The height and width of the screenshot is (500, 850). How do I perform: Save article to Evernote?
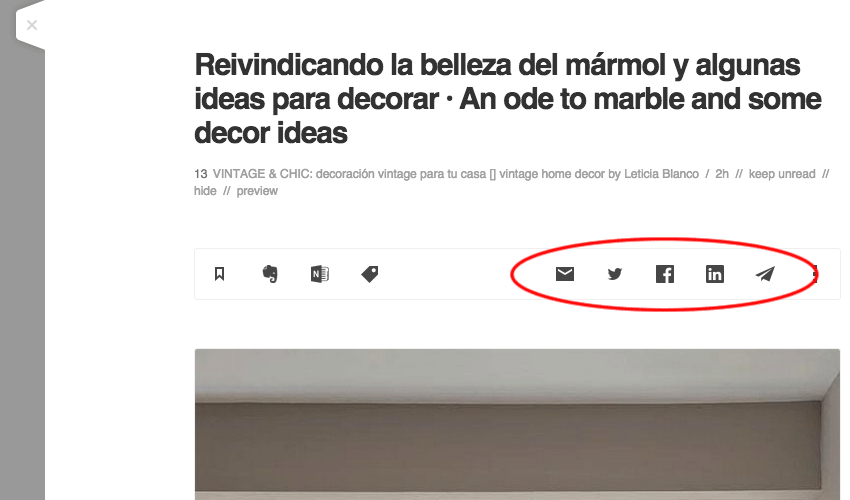[x=270, y=274]
